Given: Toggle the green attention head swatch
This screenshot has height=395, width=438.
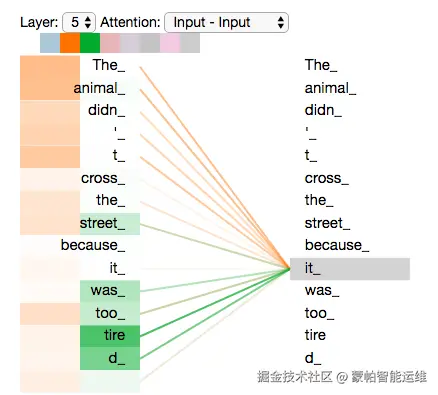Looking at the screenshot, I should [x=90, y=43].
